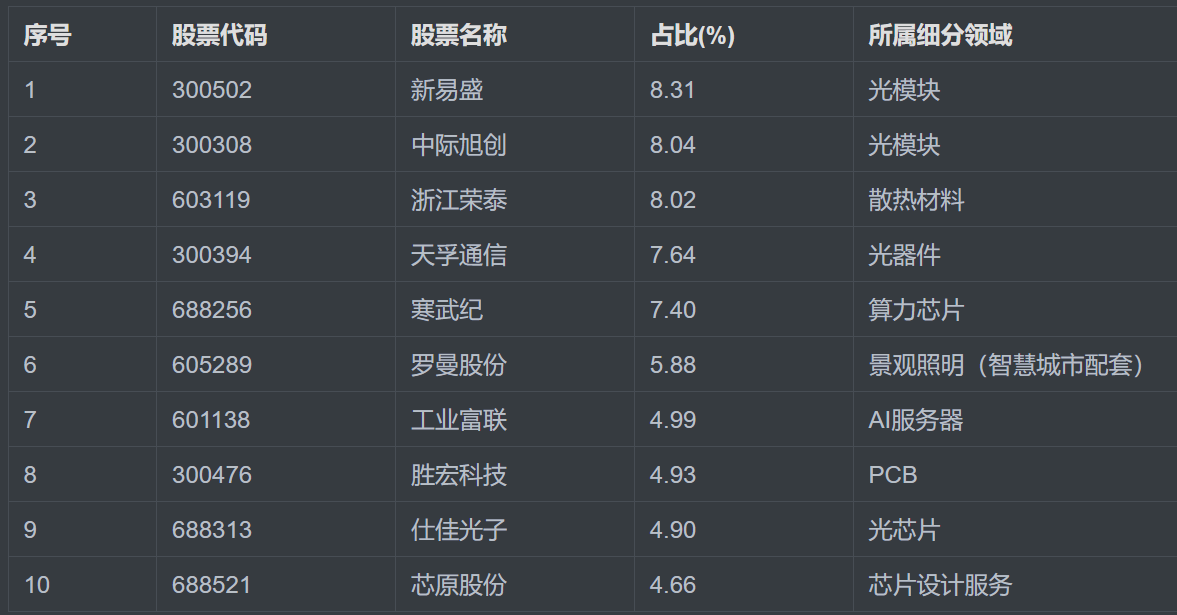The image size is (1177, 615).
Task: Click the 股票代码 column header
Action: pos(219,35)
